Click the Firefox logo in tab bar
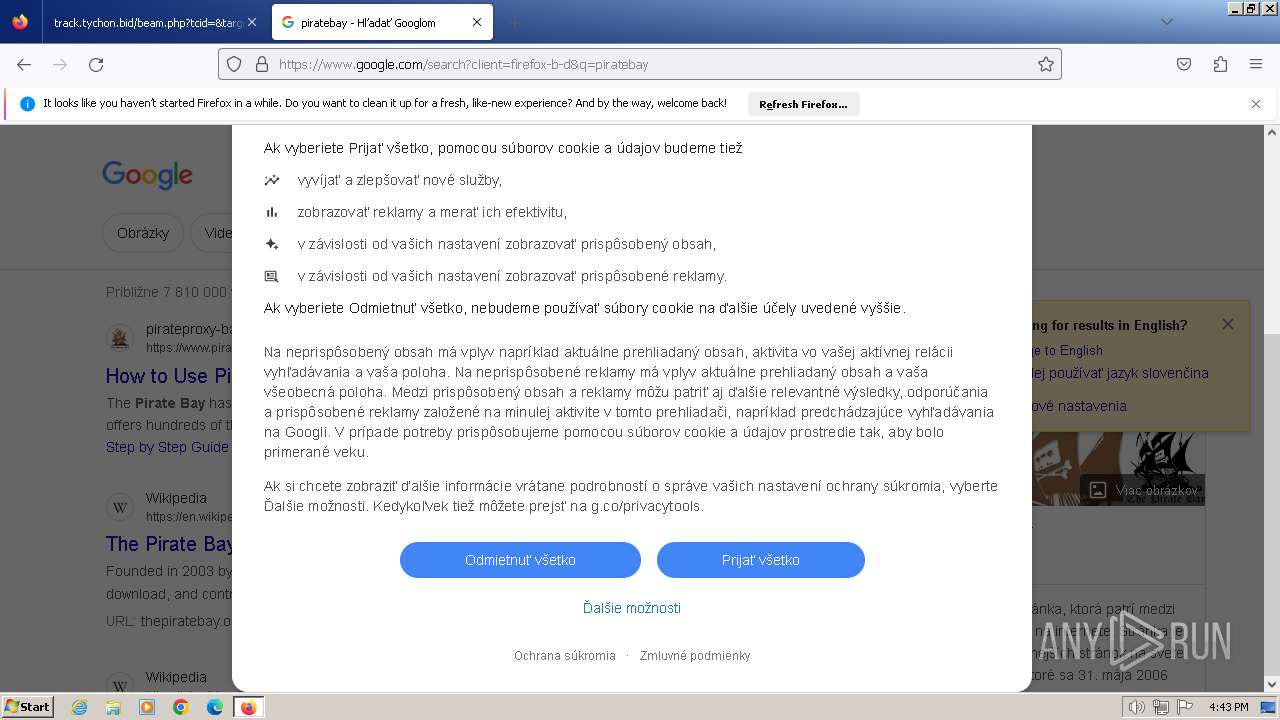Screen dimensions: 1280x720 20,22
